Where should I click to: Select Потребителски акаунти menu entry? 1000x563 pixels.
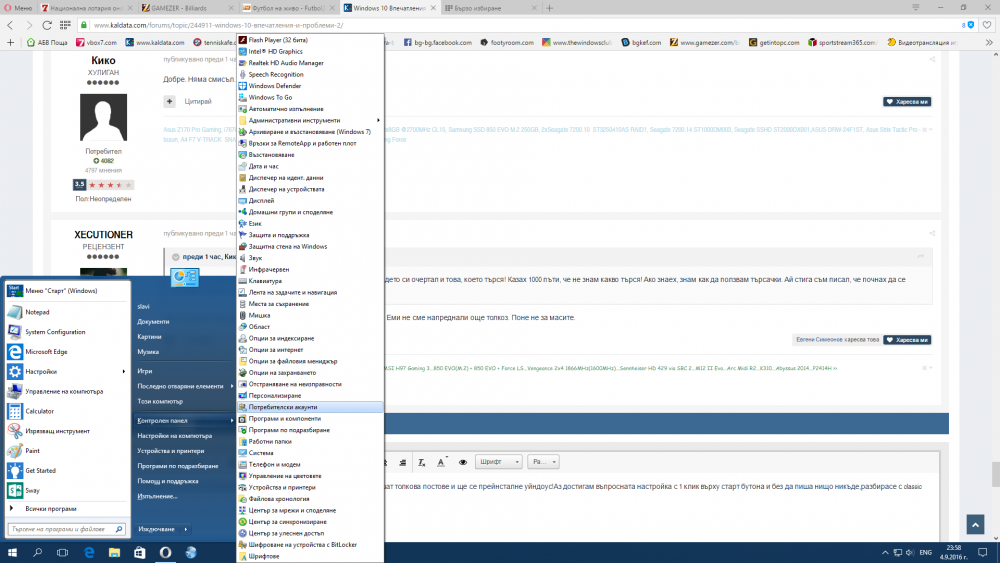point(310,407)
